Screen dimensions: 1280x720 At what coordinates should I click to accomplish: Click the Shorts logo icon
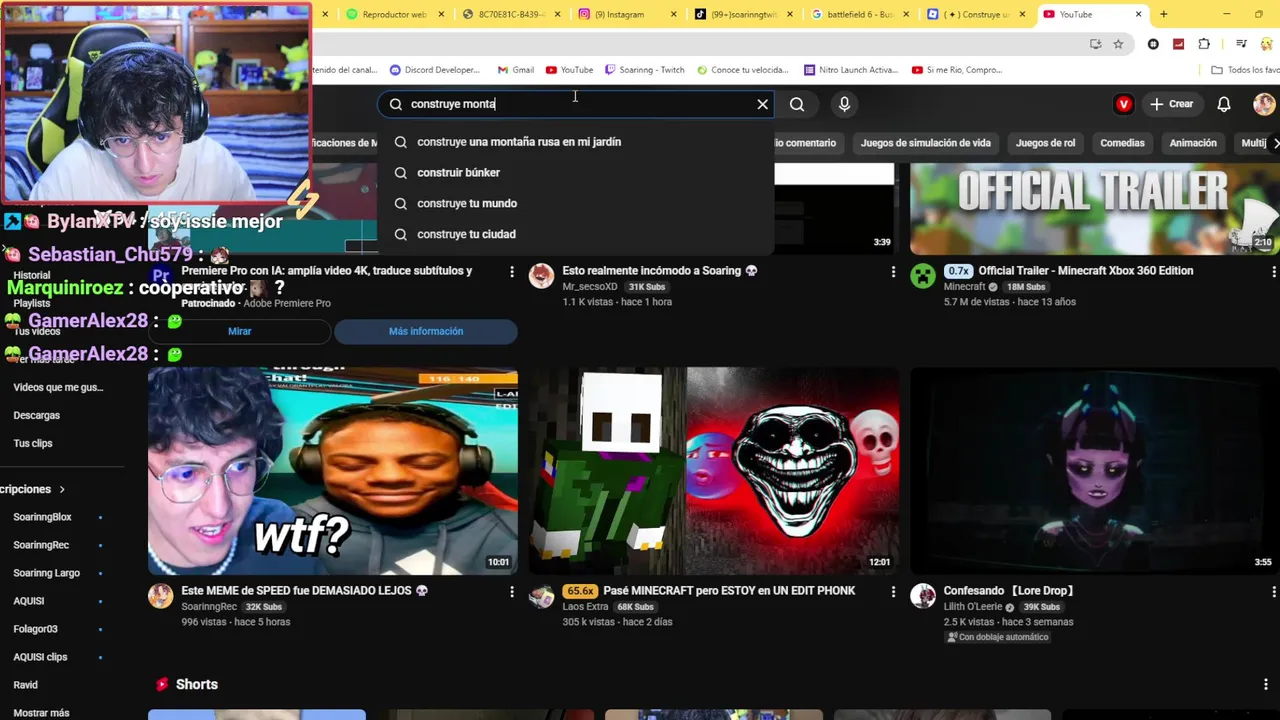pos(161,685)
